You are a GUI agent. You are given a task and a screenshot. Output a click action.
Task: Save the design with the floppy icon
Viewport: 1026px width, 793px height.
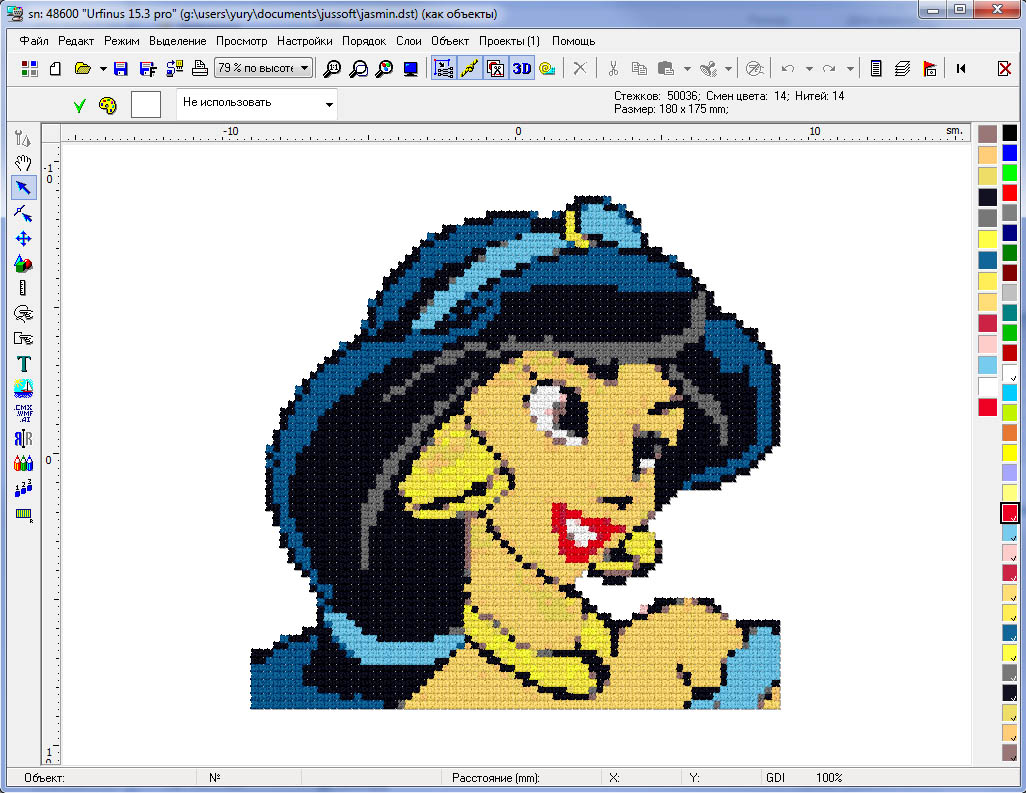coord(121,68)
